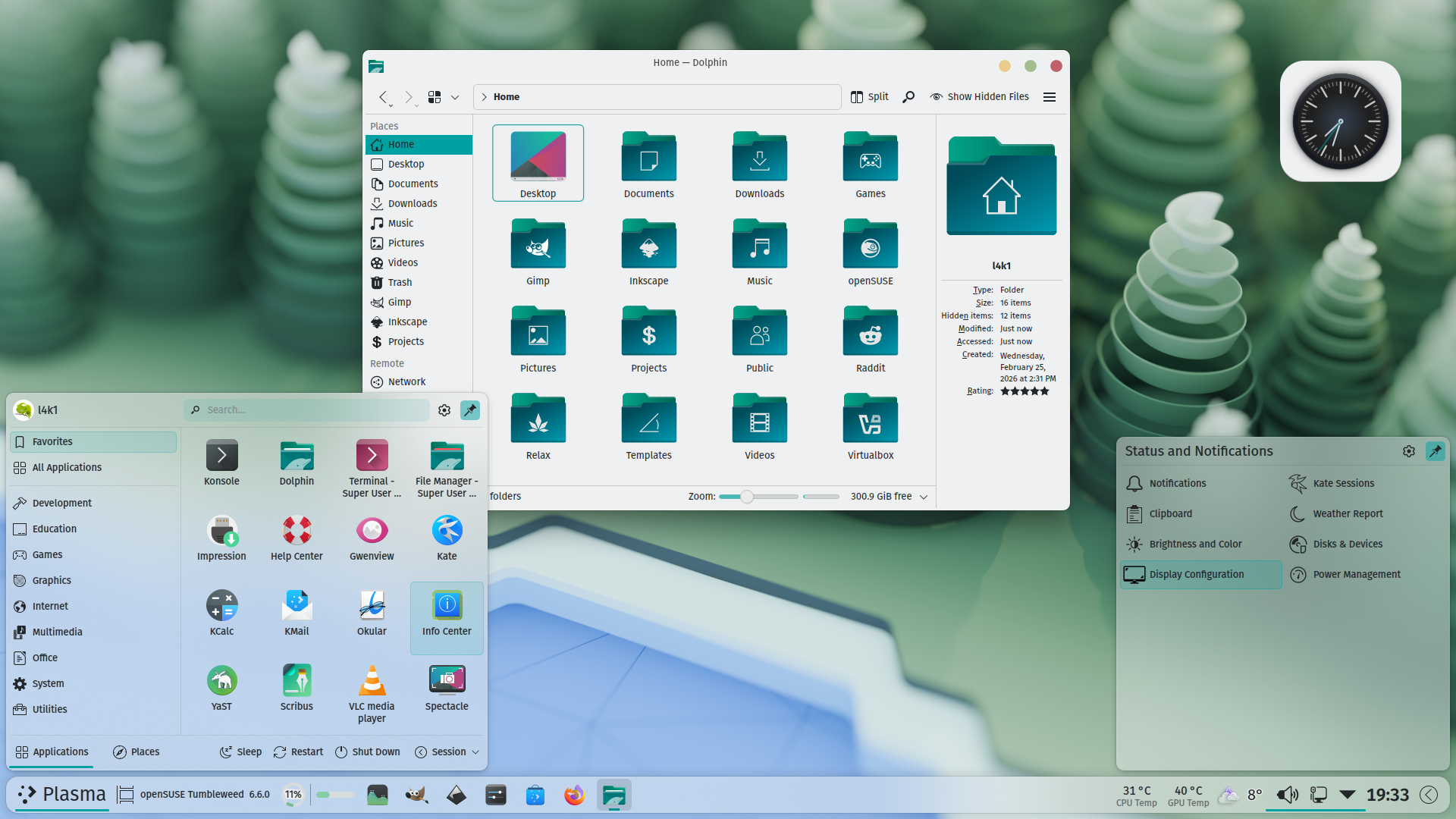This screenshot has height=819, width=1456.
Task: Switch to the Places tab in launcher
Action: click(x=136, y=752)
